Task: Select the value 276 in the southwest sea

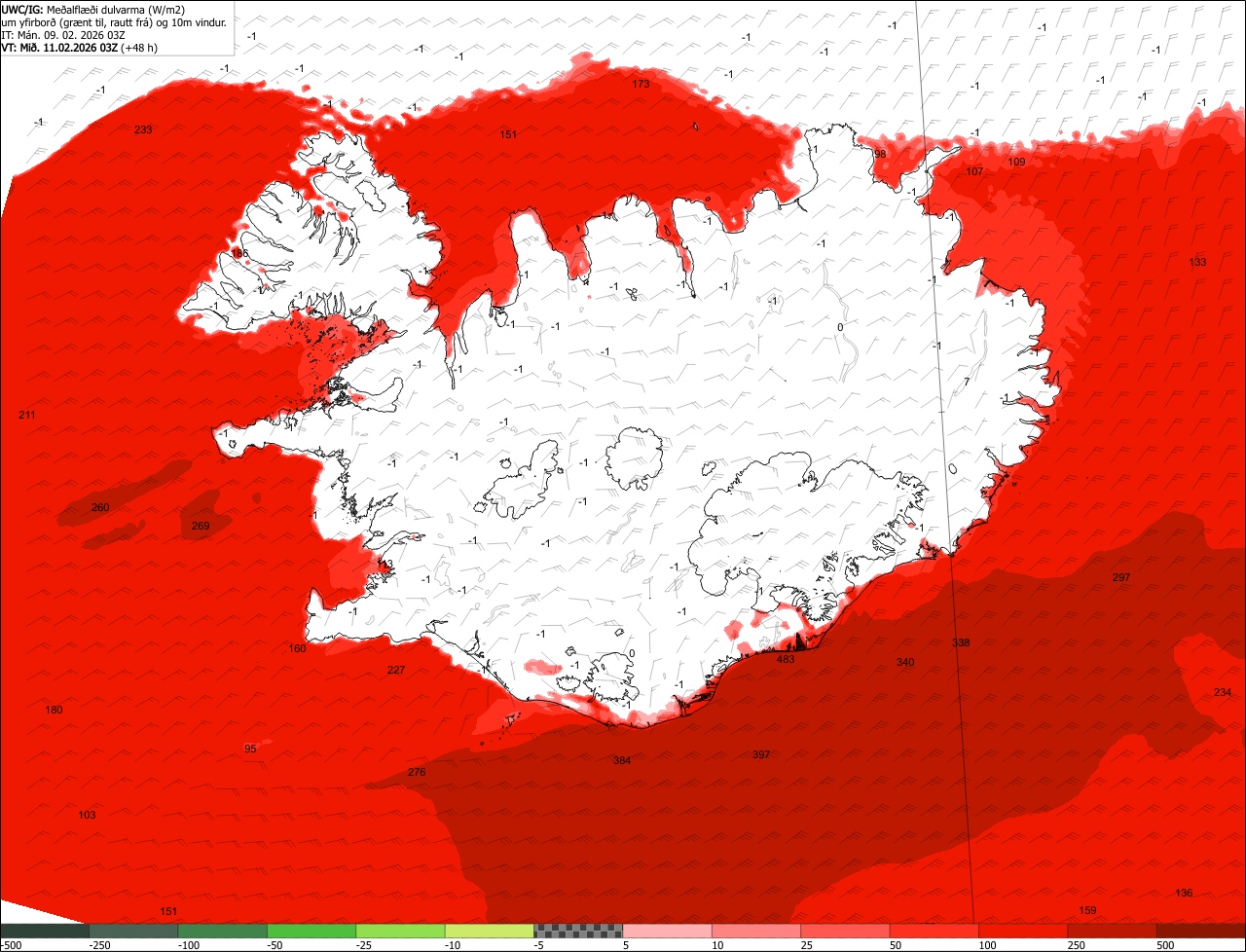Action: click(417, 772)
